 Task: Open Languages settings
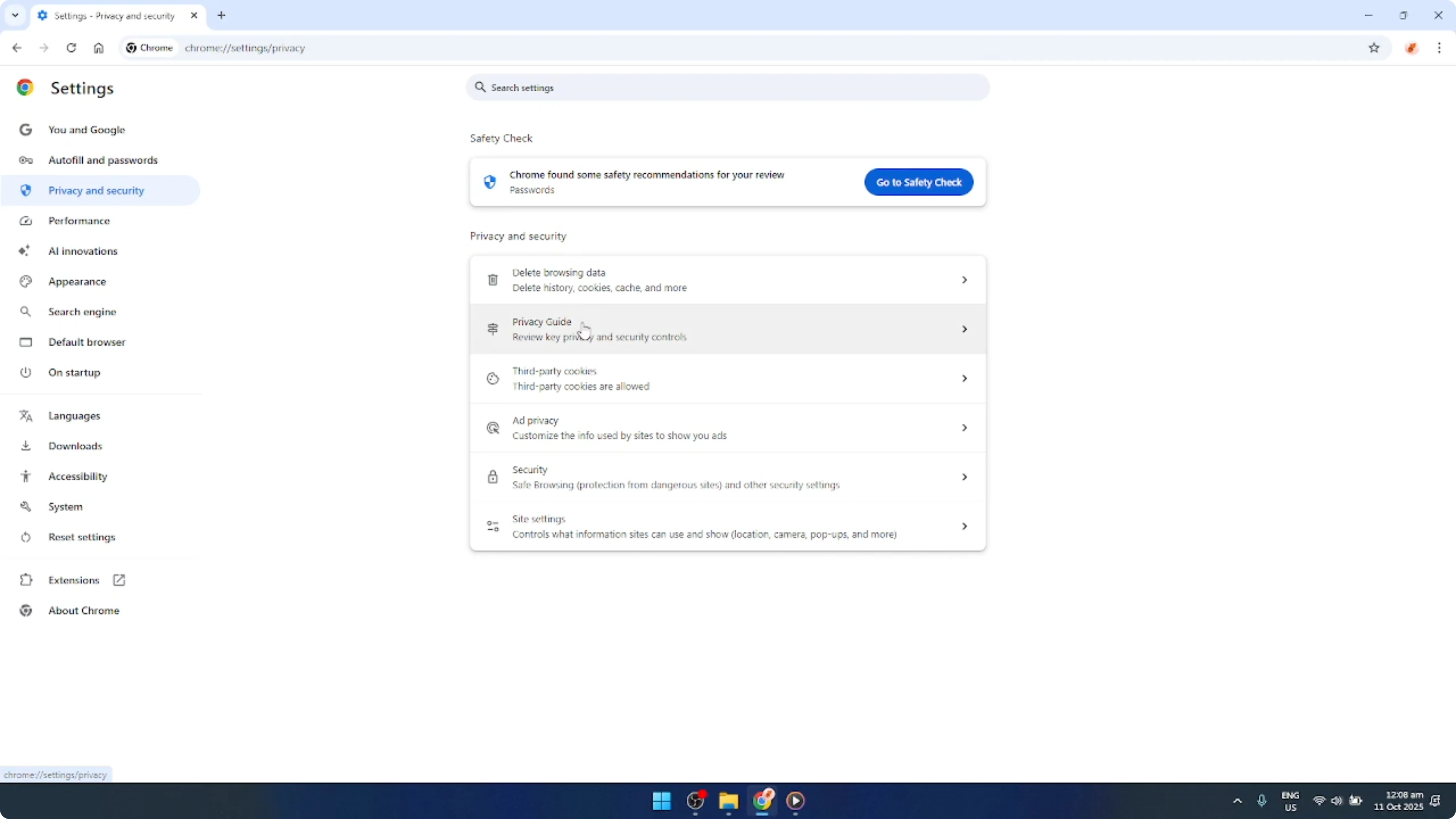click(x=100, y=415)
